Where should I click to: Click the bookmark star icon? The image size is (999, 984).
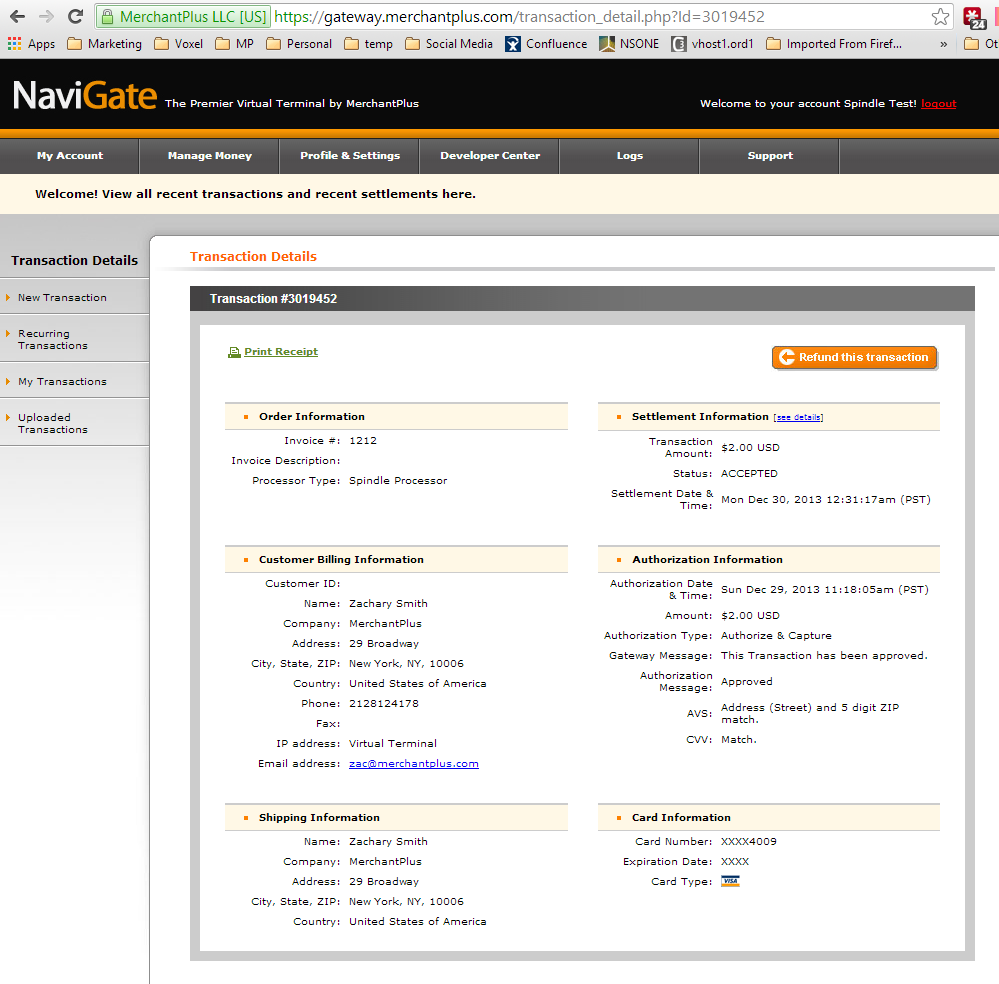[940, 17]
